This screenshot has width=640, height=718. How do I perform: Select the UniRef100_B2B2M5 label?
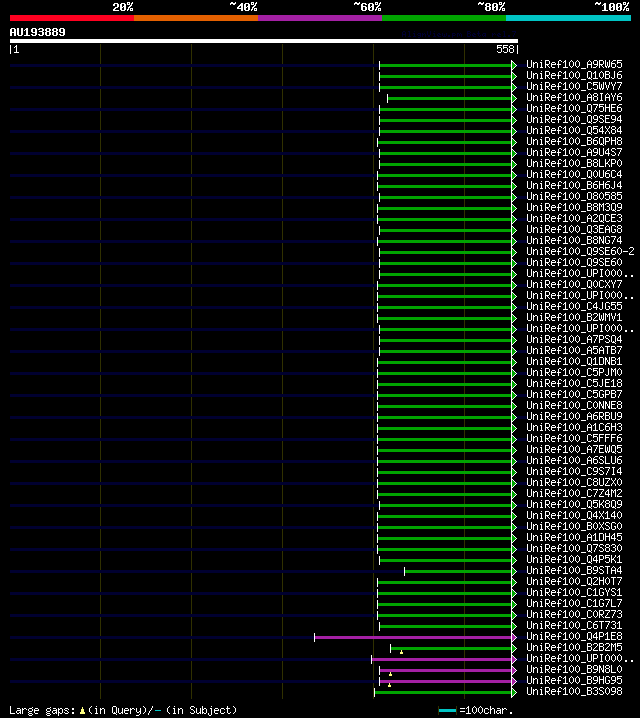click(x=574, y=647)
